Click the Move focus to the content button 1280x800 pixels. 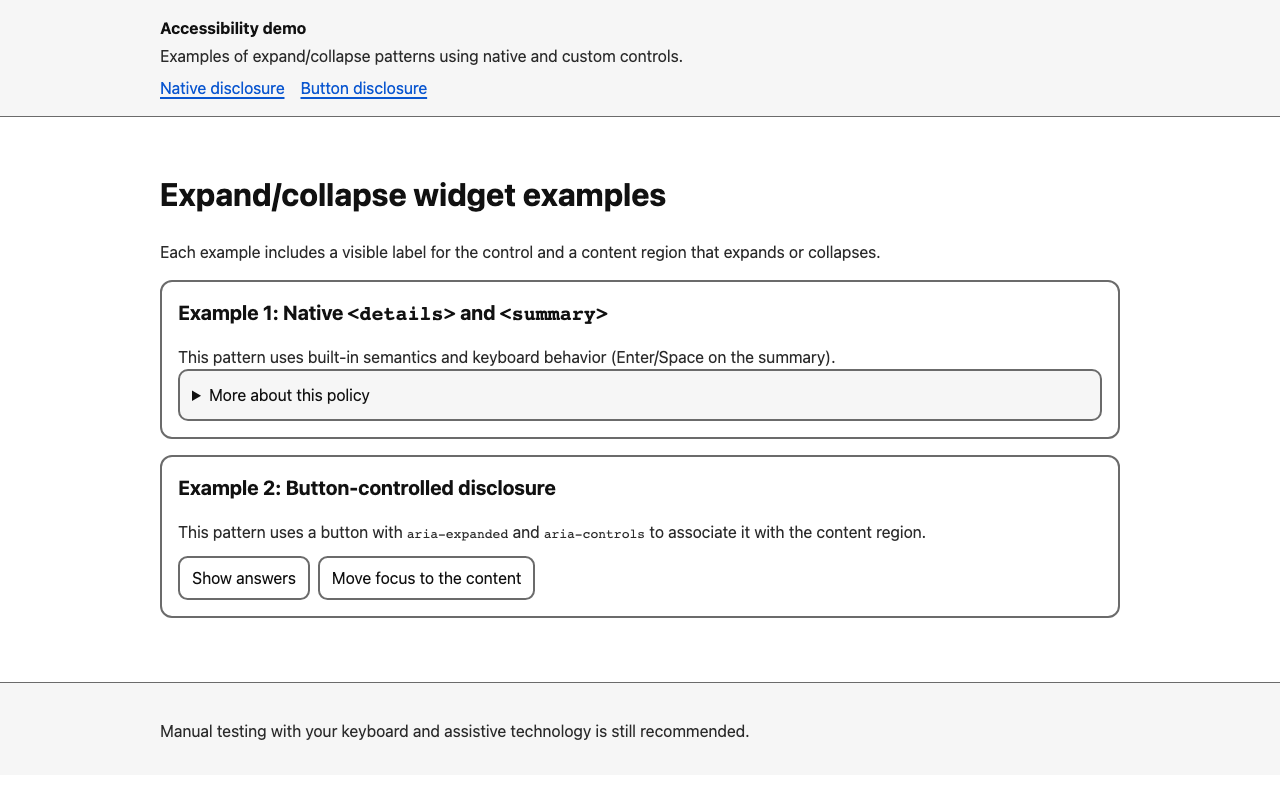(x=426, y=578)
